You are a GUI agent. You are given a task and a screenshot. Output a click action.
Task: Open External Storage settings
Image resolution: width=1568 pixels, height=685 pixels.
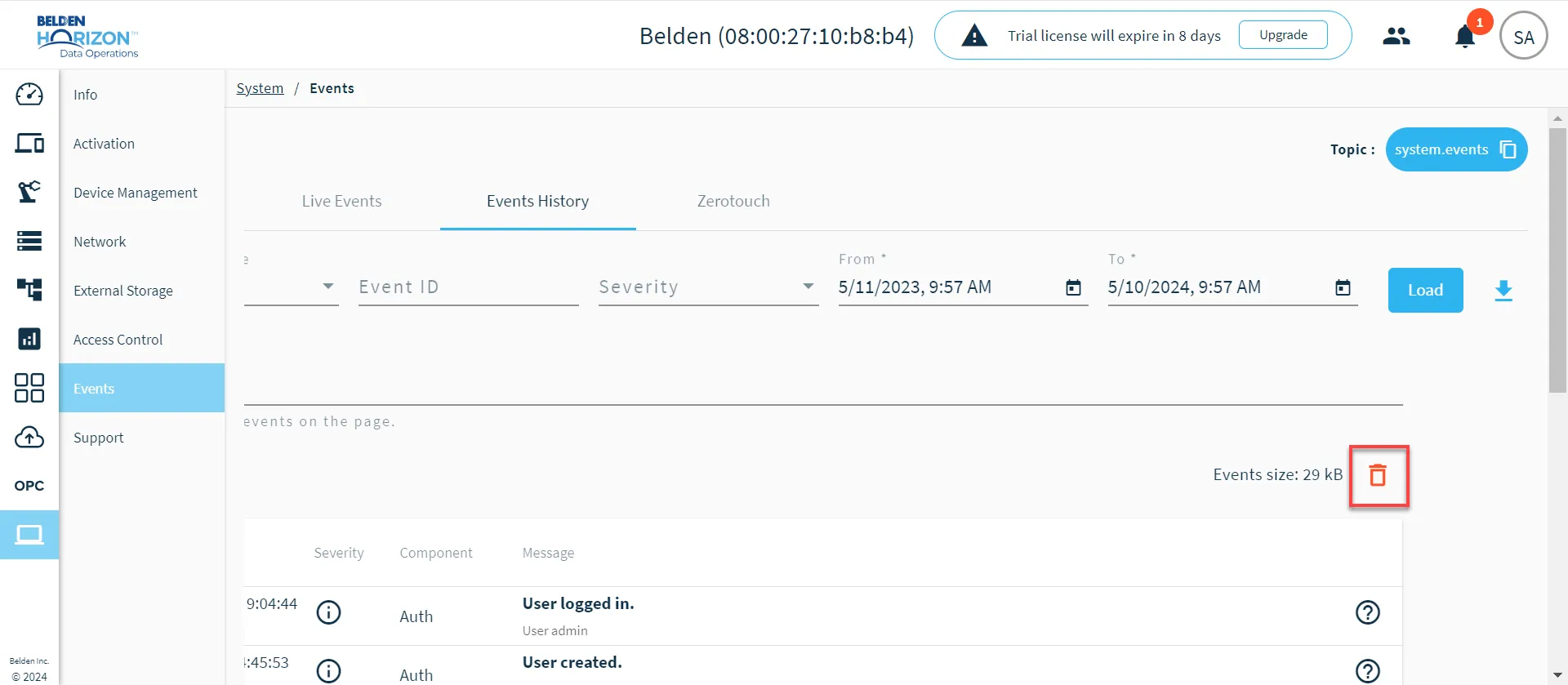click(x=142, y=290)
